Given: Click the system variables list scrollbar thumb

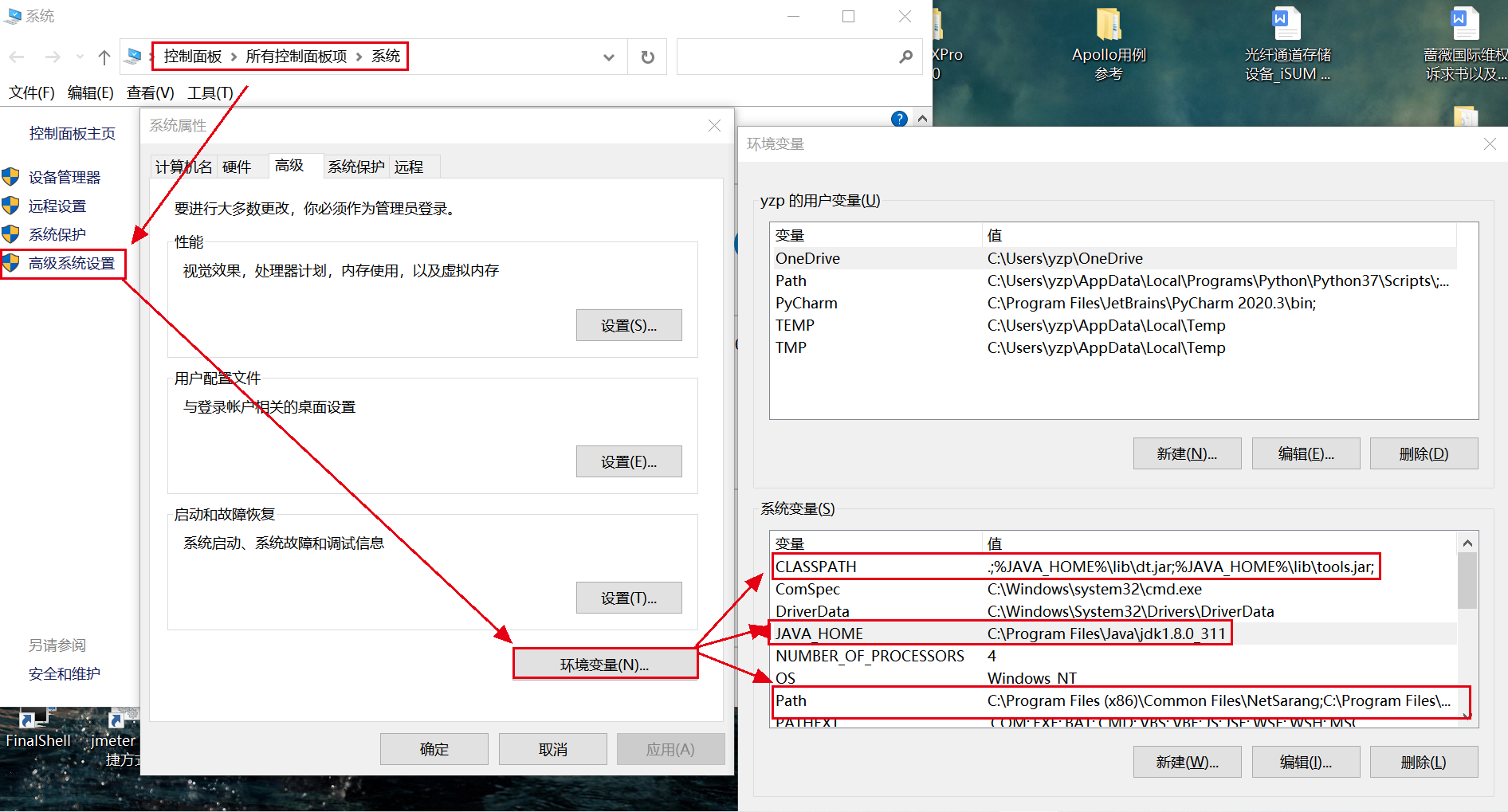Looking at the screenshot, I should 1467,581.
